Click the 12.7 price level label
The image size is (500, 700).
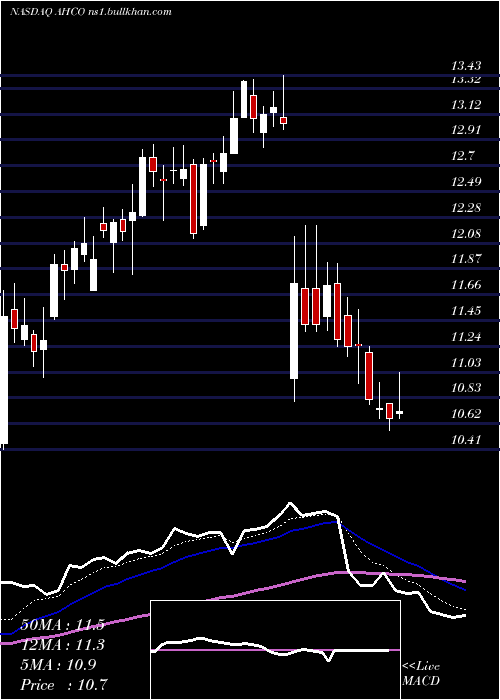(463, 156)
